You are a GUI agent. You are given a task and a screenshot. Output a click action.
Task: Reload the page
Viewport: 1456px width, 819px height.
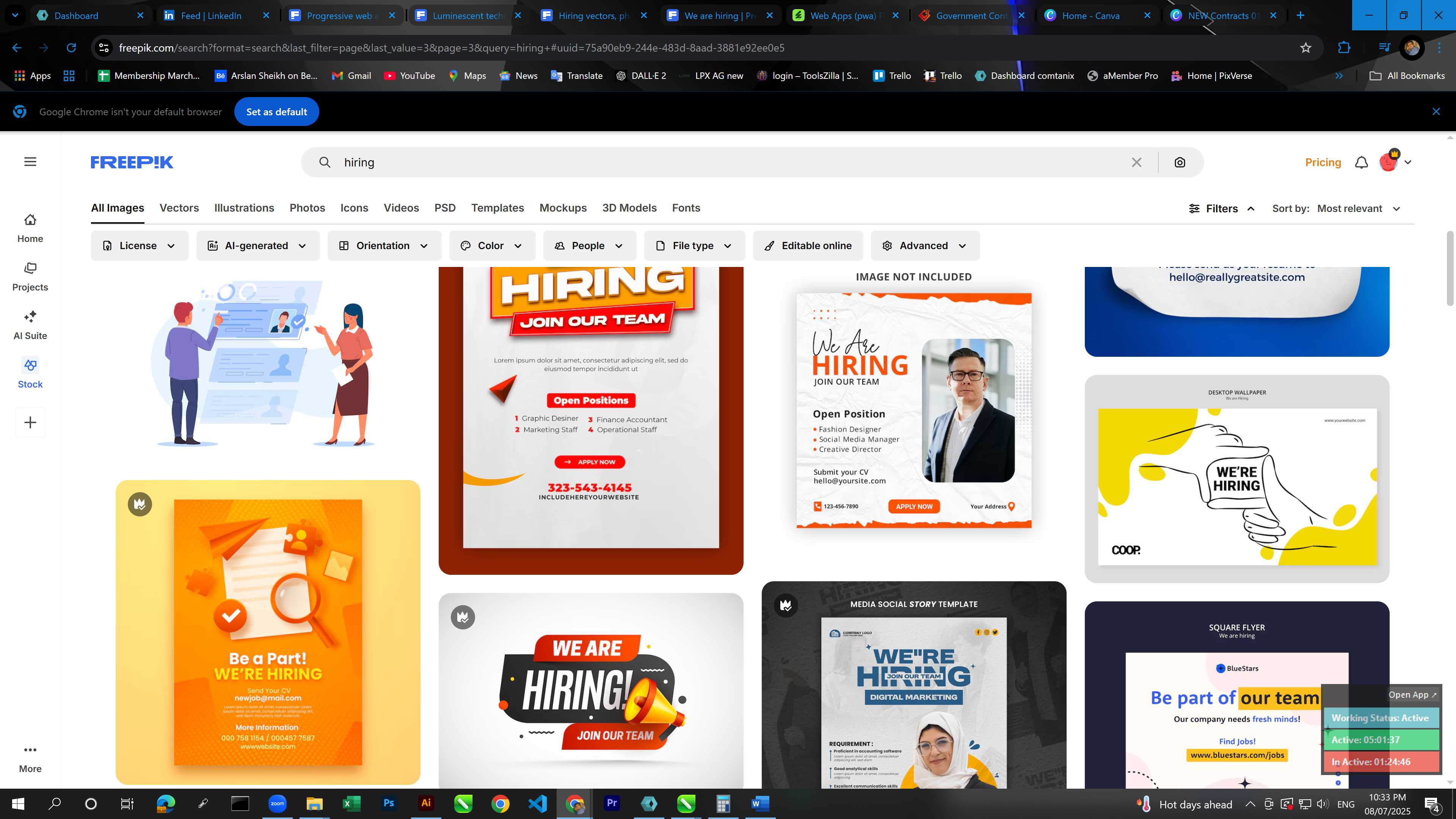pyautogui.click(x=71, y=48)
